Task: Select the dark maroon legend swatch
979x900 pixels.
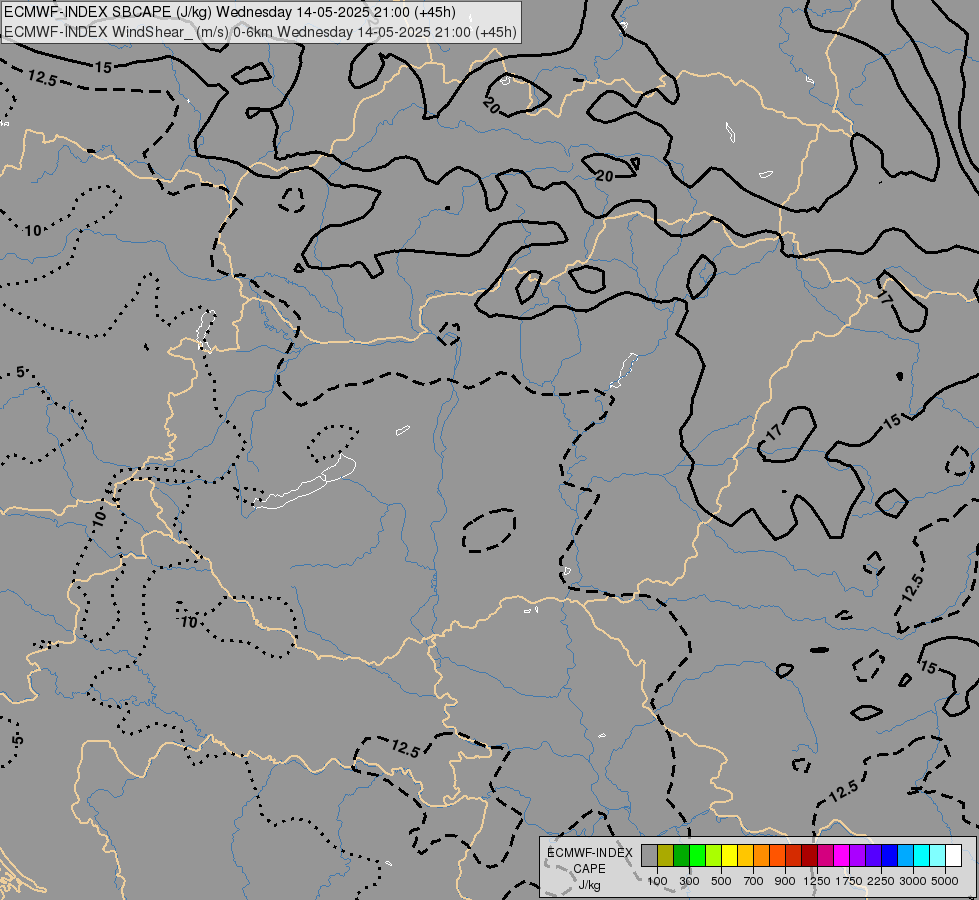Action: (x=810, y=855)
